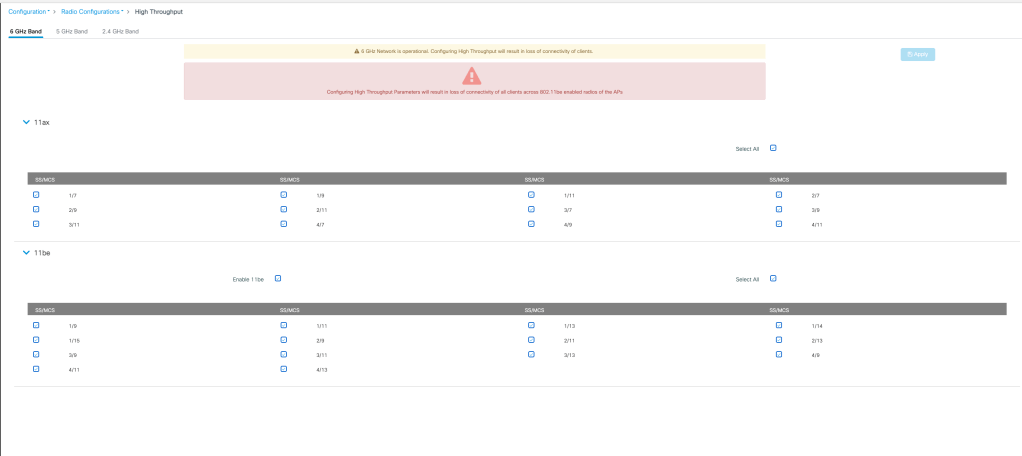The width and height of the screenshot is (1022, 456).
Task: Switch to the 2.4 GHz Band tab
Action: pos(120,31)
